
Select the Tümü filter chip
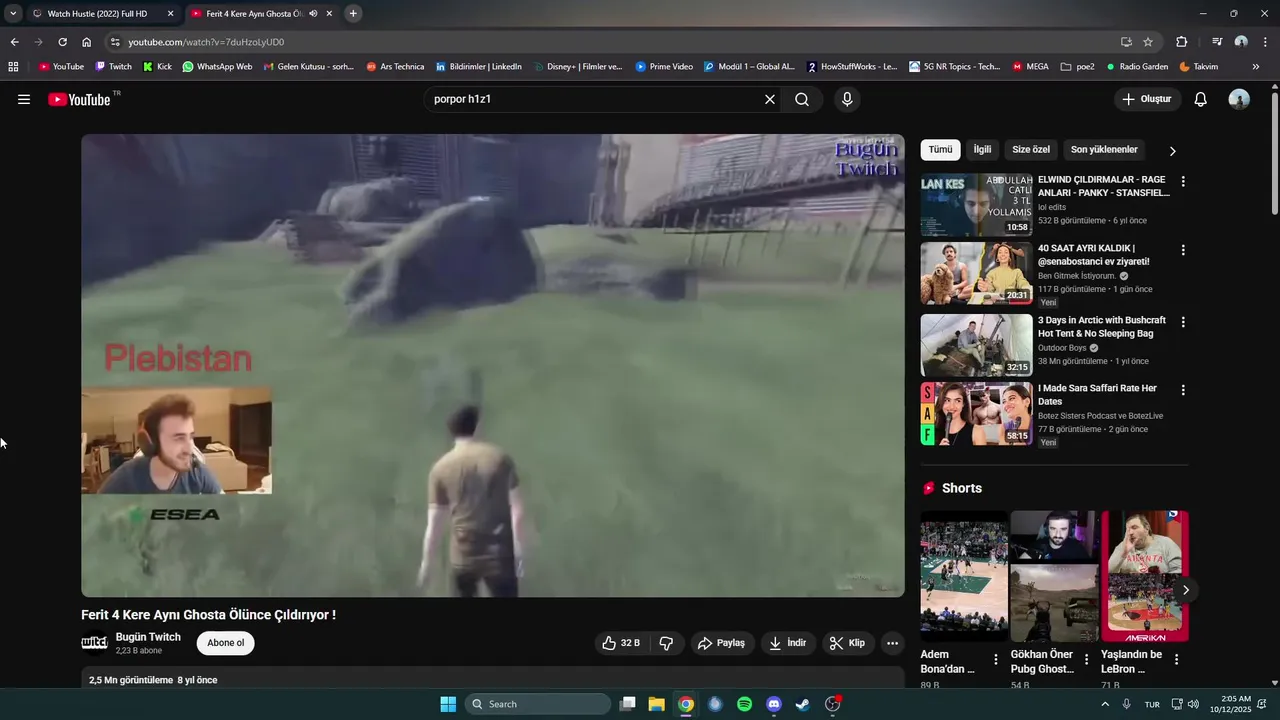pos(940,150)
